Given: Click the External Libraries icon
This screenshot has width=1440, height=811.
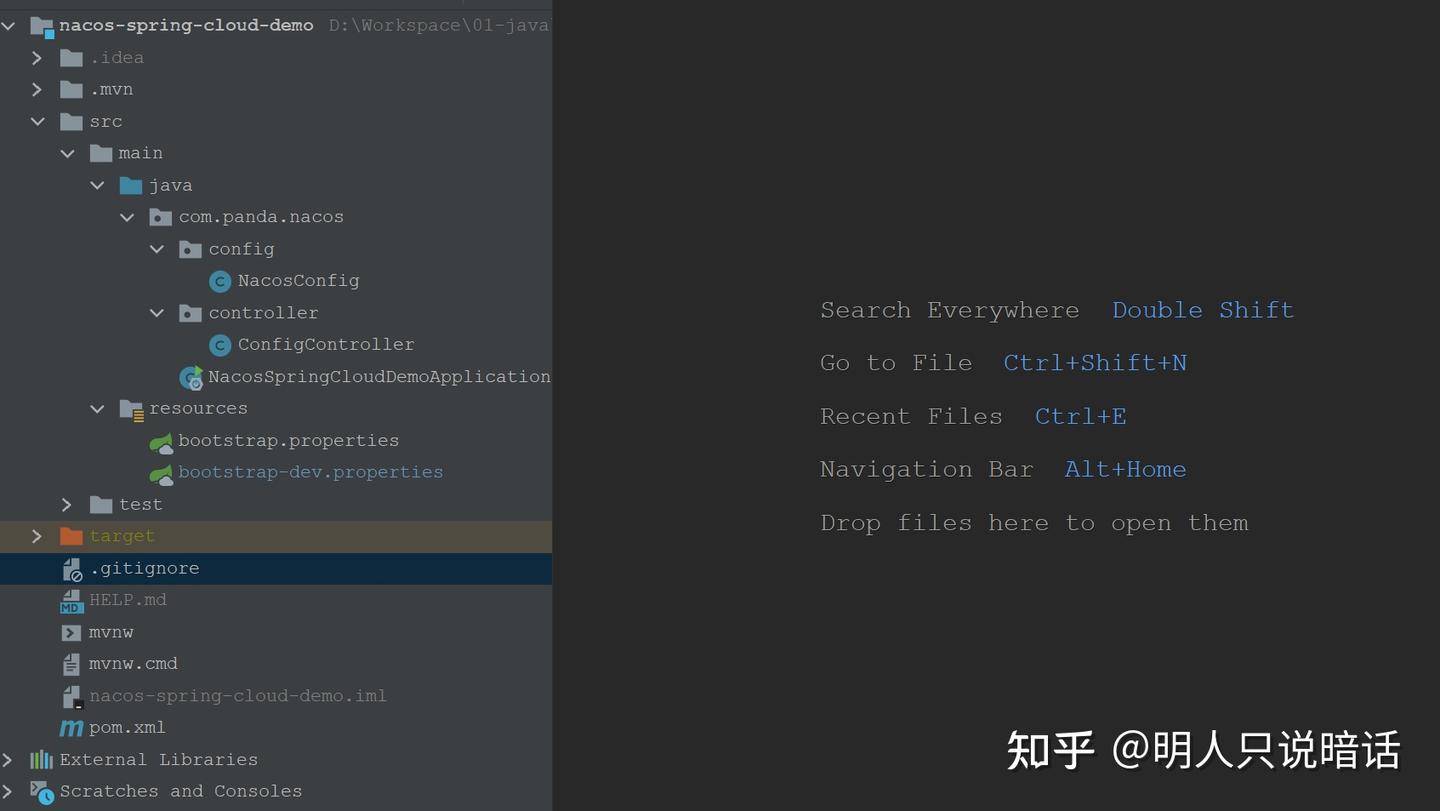Looking at the screenshot, I should (41, 759).
